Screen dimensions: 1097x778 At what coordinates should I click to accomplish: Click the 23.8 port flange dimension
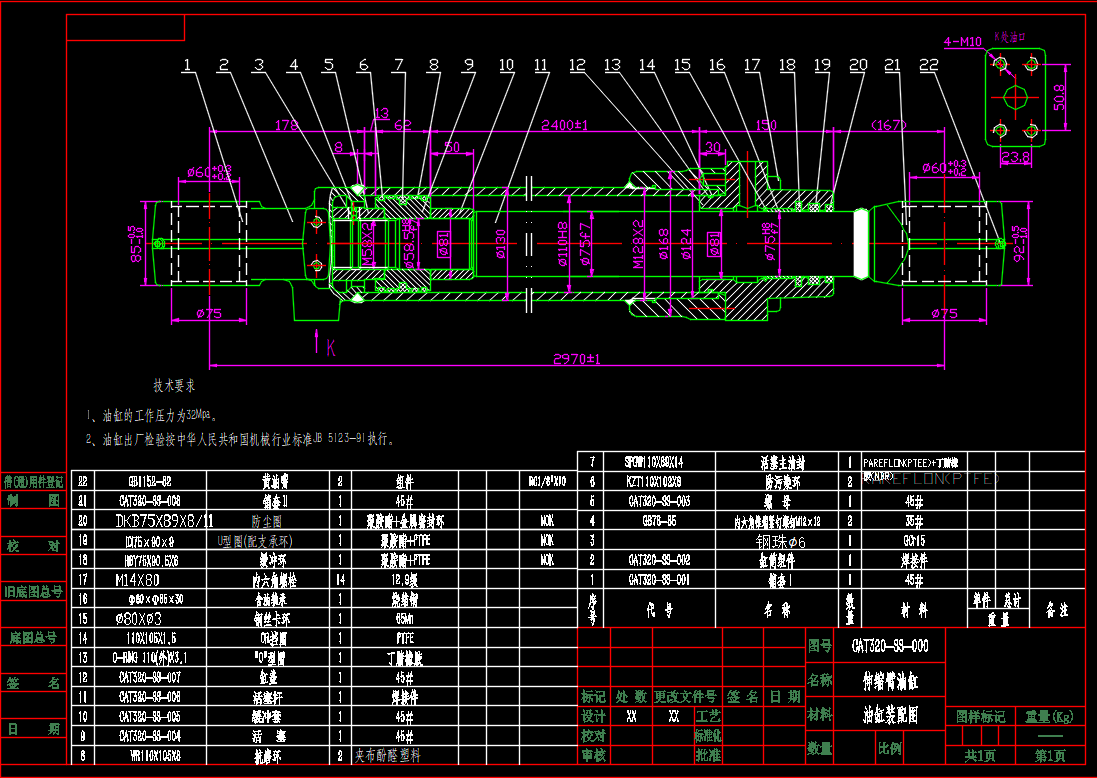pos(1015,157)
